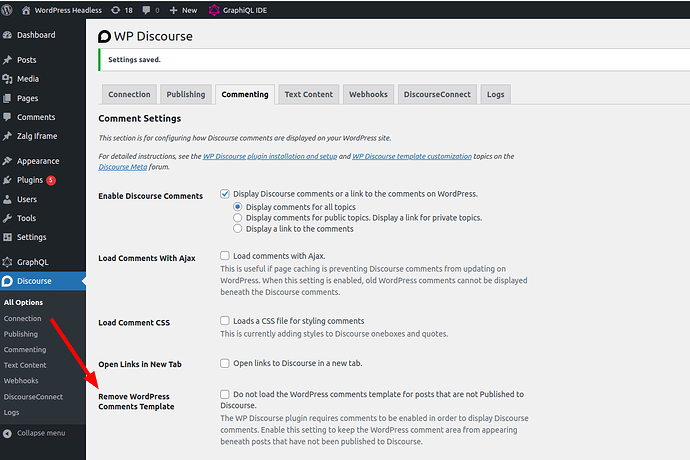The image size is (690, 460).
Task: Open GraphiQL IDE icon in admin bar
Action: click(x=214, y=10)
